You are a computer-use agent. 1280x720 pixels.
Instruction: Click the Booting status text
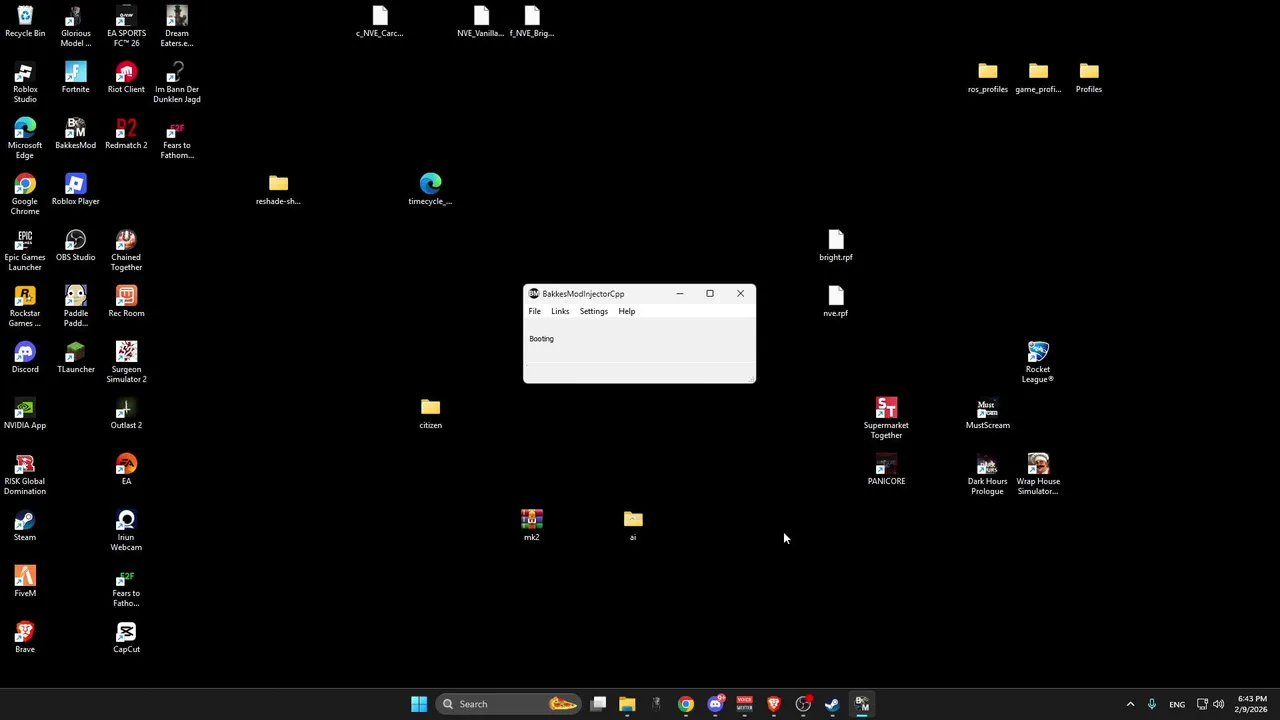[541, 339]
